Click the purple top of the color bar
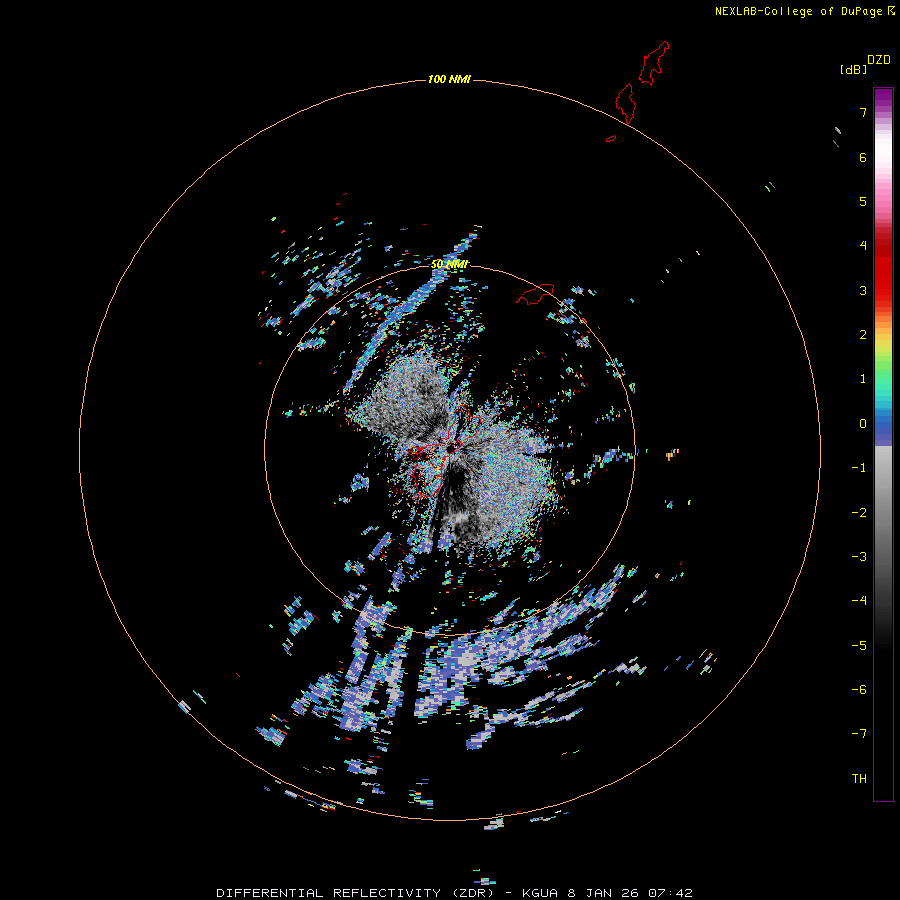The width and height of the screenshot is (900, 900). pyautogui.click(x=883, y=98)
